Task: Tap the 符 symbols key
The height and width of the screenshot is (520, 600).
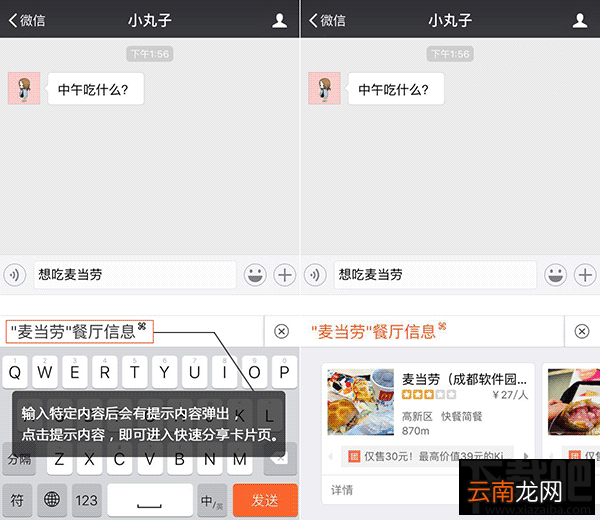Action: pyautogui.click(x=16, y=500)
